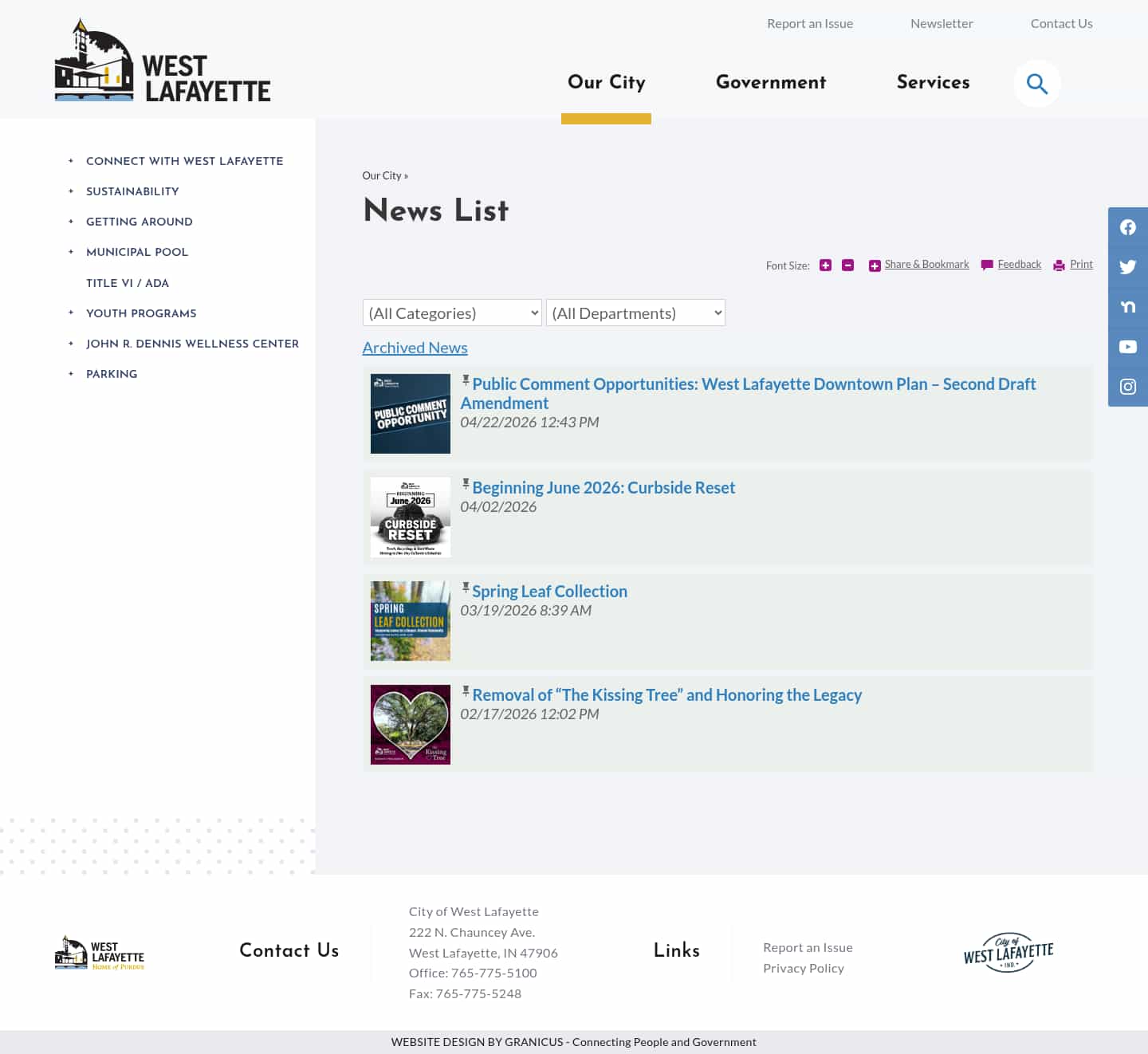Open the Twitter social media icon
The height and width of the screenshot is (1054, 1148).
(x=1127, y=266)
